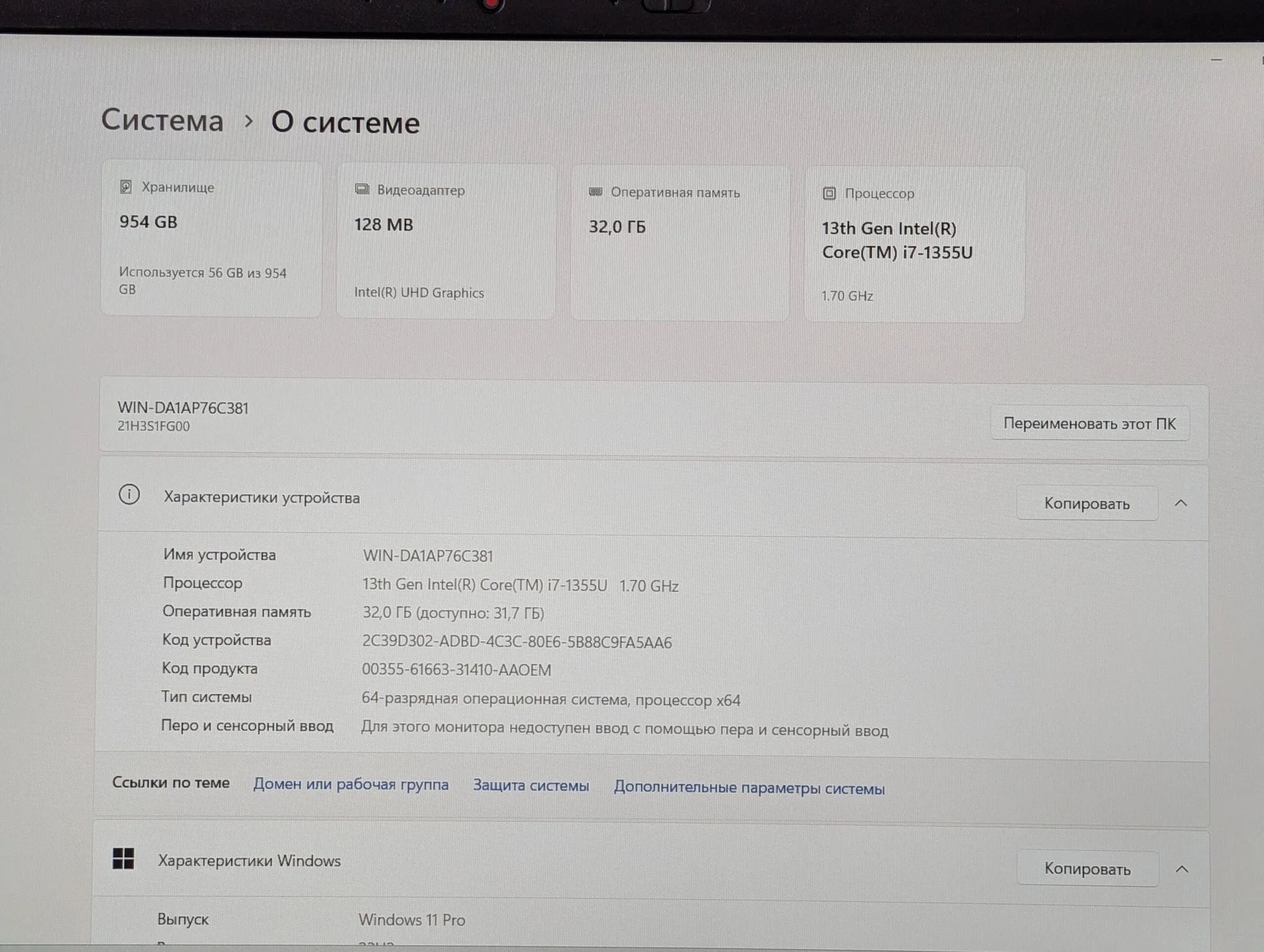Click the storage icon on Хранилище card
The image size is (1264, 952).
(x=126, y=186)
